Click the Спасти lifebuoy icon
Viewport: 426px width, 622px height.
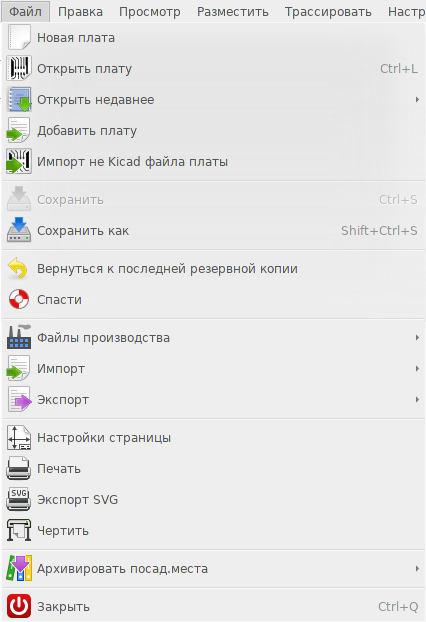(19, 299)
